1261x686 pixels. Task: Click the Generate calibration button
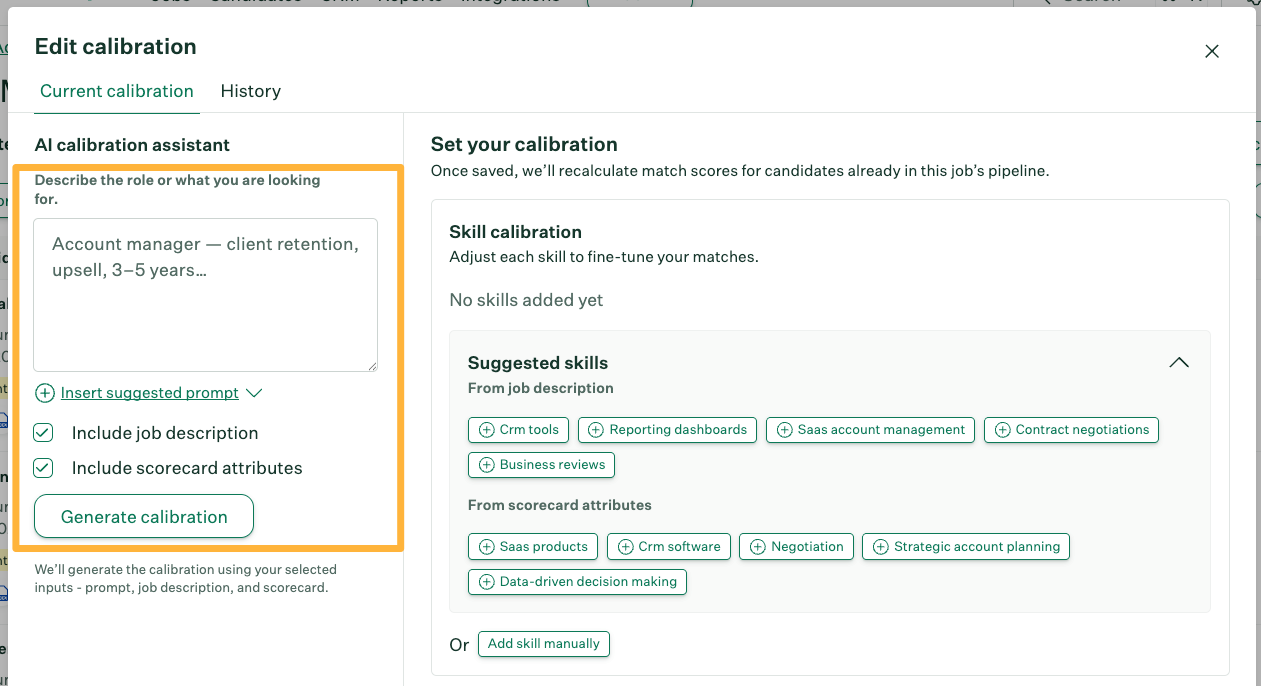point(143,517)
